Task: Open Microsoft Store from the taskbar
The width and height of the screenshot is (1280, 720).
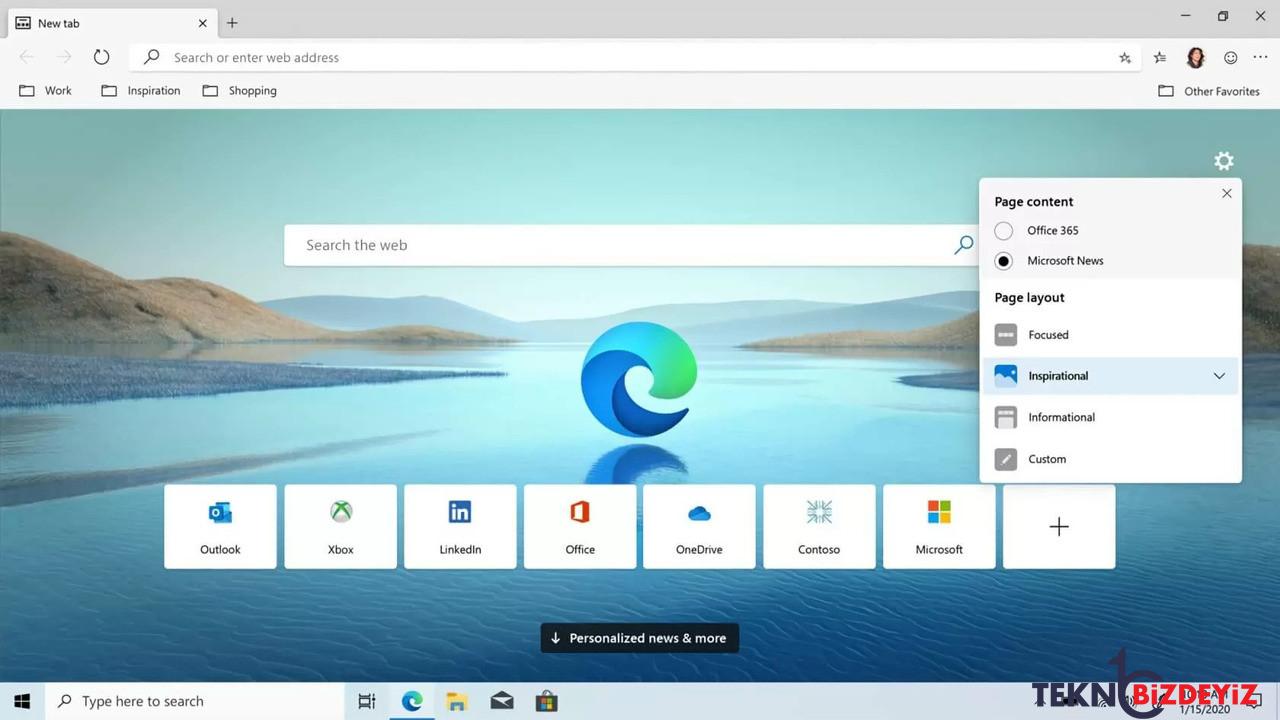Action: pos(546,701)
